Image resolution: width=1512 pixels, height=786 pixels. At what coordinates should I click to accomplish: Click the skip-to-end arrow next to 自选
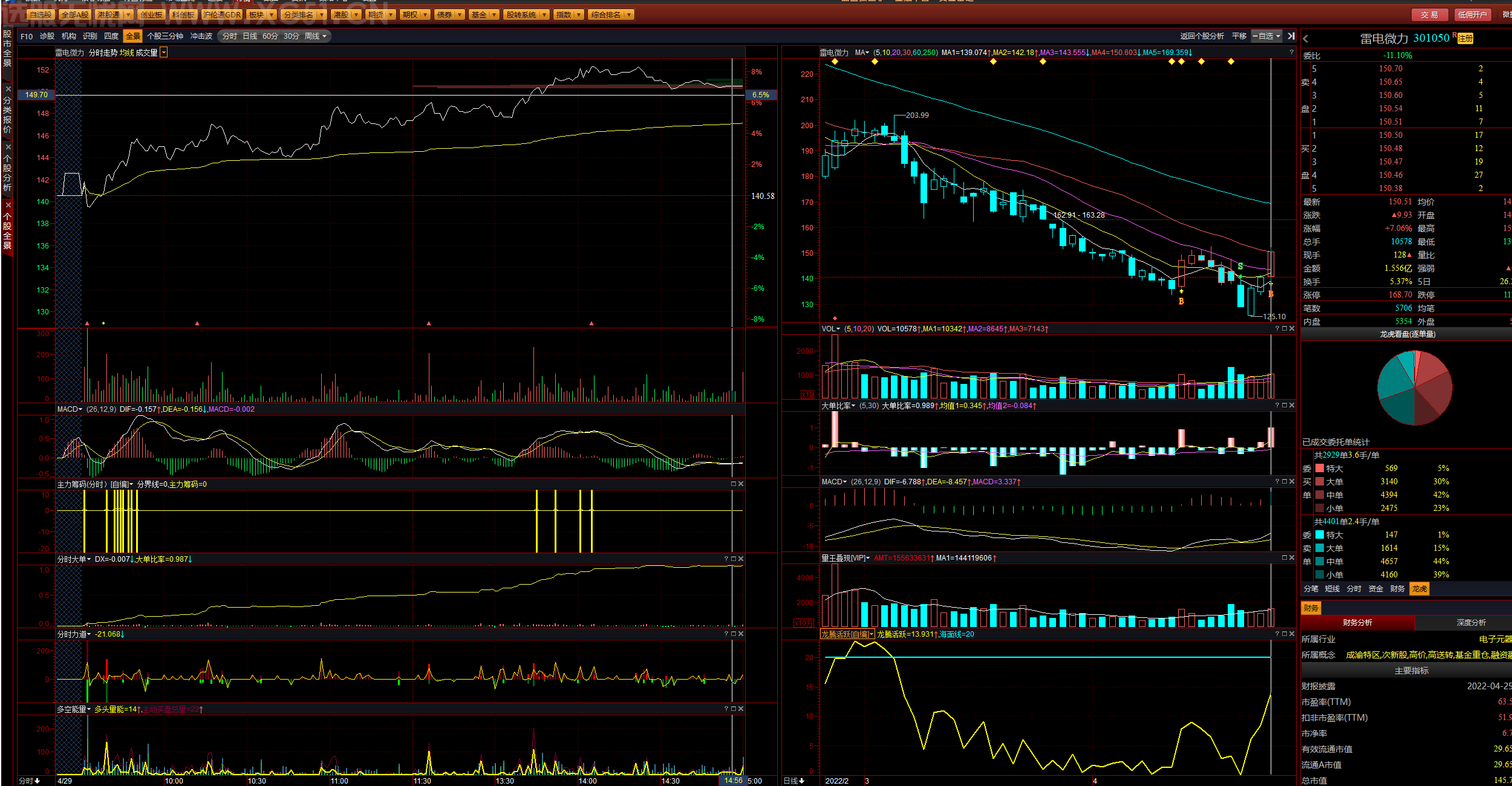click(1291, 36)
